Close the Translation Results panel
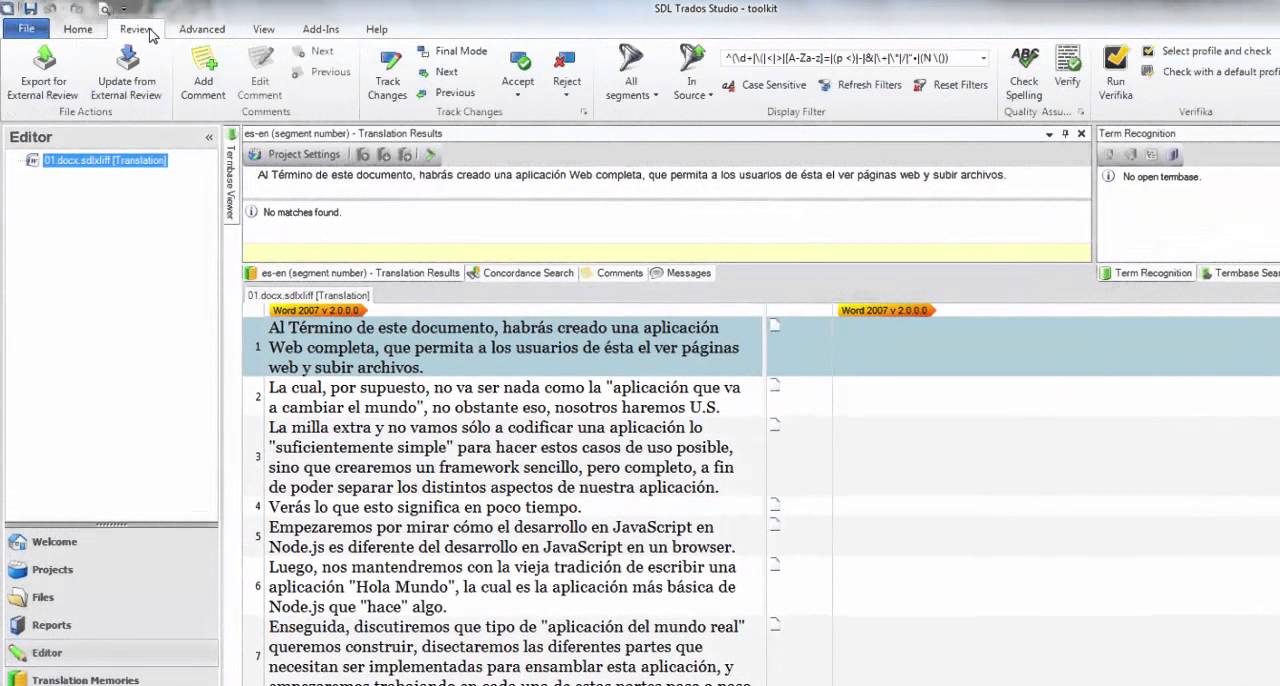Viewport: 1280px width, 686px height. (1081, 134)
